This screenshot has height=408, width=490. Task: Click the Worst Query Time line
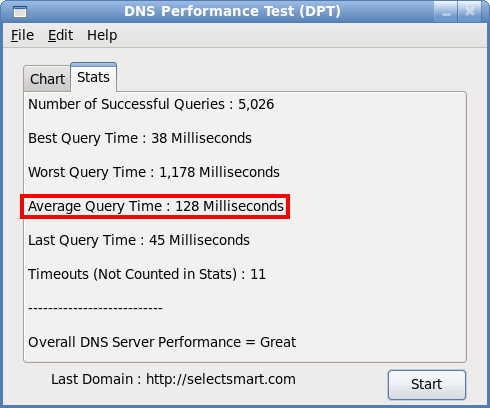point(154,172)
